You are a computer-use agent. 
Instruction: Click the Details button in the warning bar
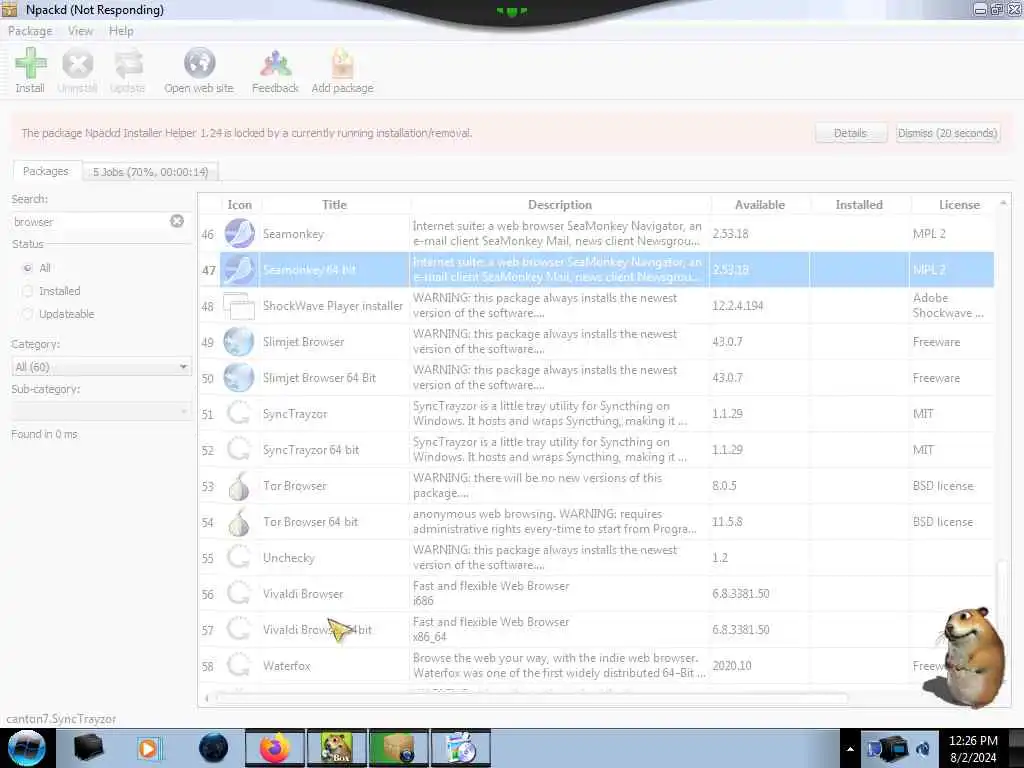point(850,133)
